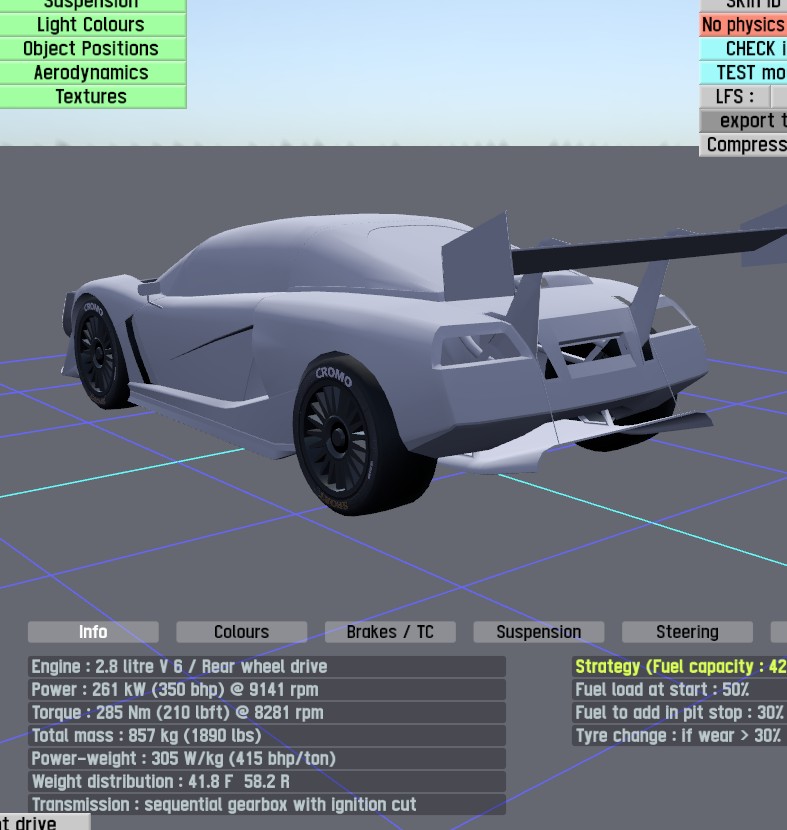Open the partially visible Suspension button at top
This screenshot has height=830, width=787.
93,6
